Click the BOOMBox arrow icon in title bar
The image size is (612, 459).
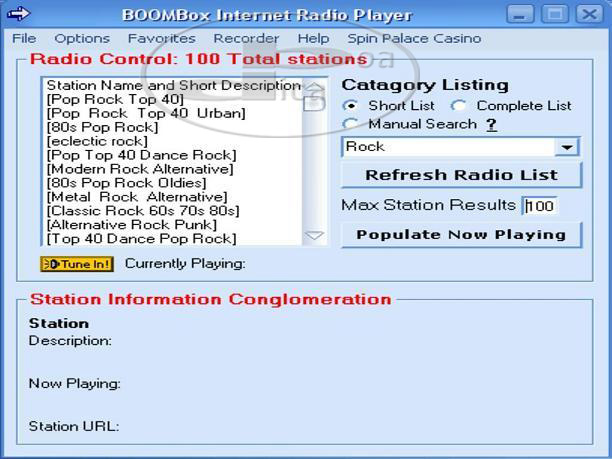point(19,14)
